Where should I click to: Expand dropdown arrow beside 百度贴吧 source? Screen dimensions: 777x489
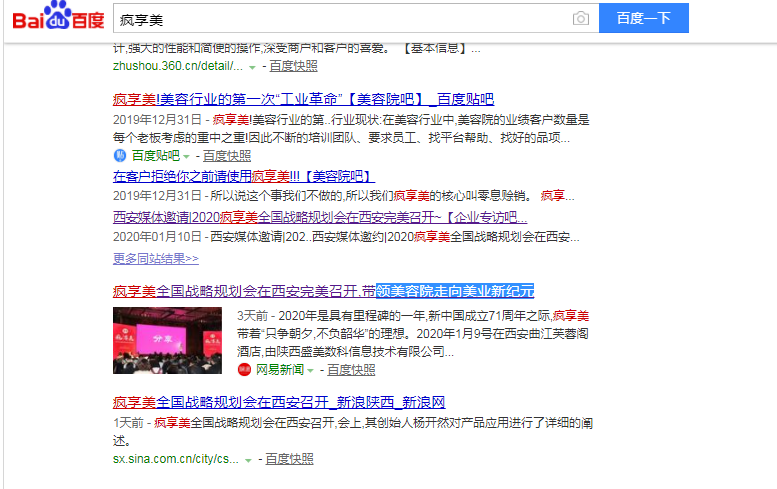tap(186, 157)
